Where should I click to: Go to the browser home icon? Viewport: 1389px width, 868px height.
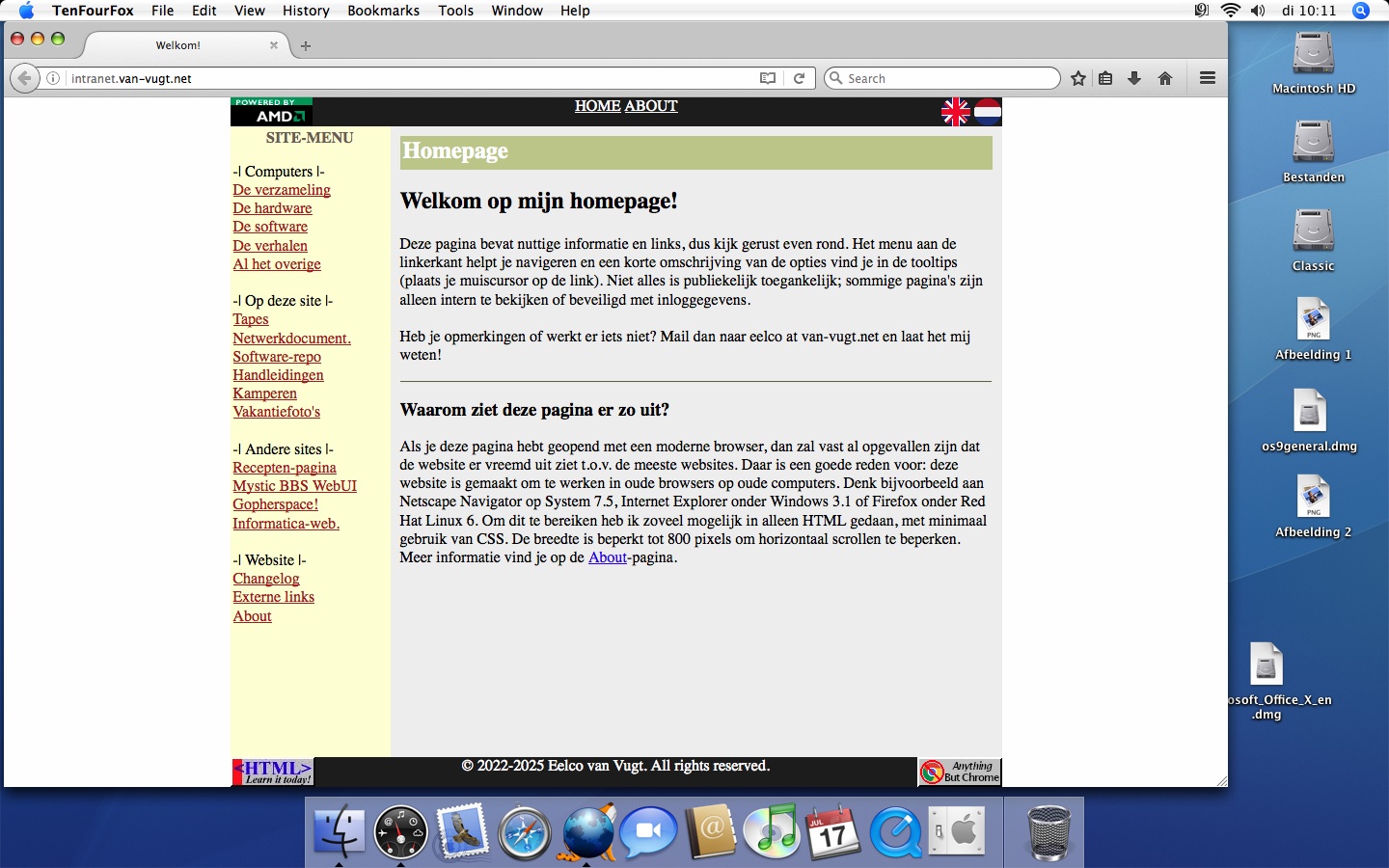pos(1165,78)
